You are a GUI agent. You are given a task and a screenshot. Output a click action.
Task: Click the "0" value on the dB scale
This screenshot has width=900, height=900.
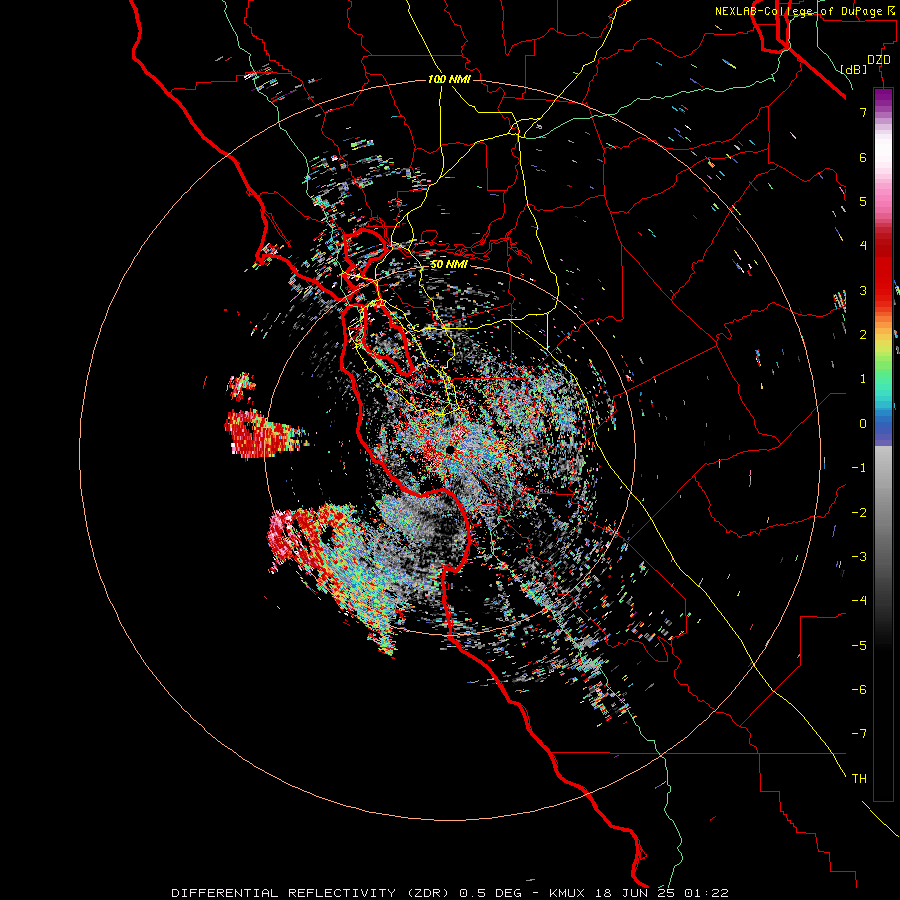pos(863,424)
